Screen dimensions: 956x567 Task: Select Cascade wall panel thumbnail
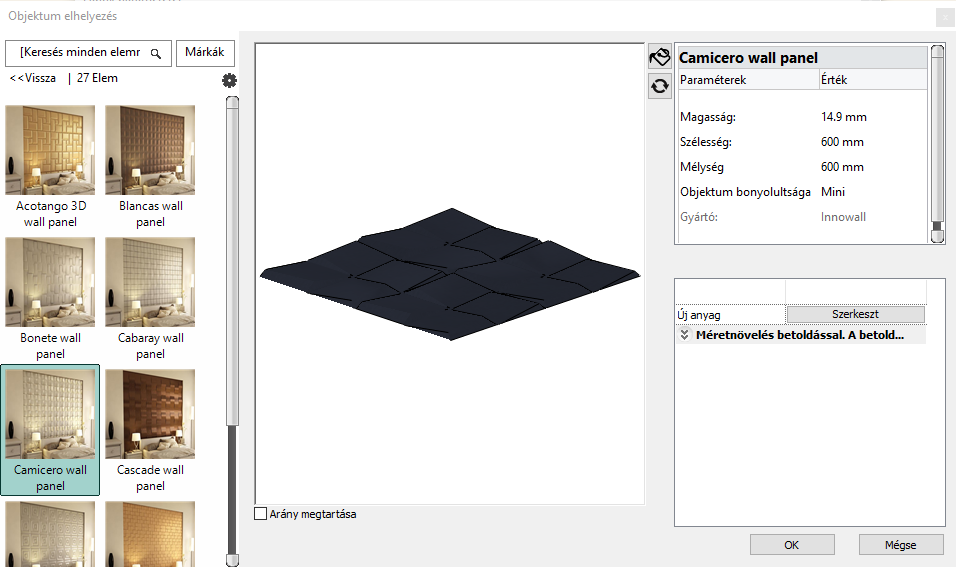150,414
